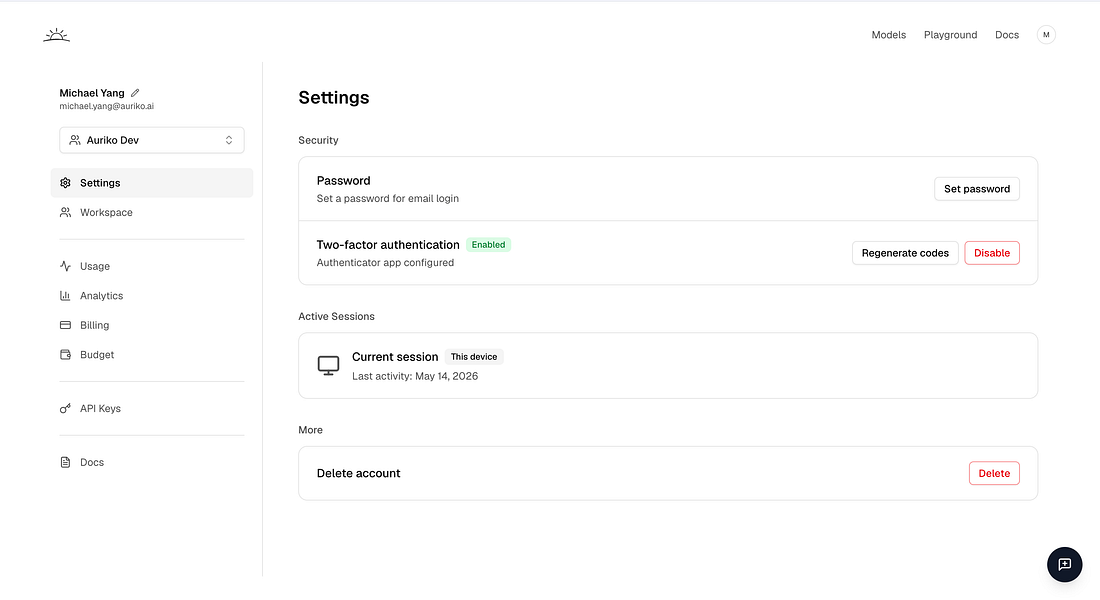Click the Password row title

coord(343,181)
